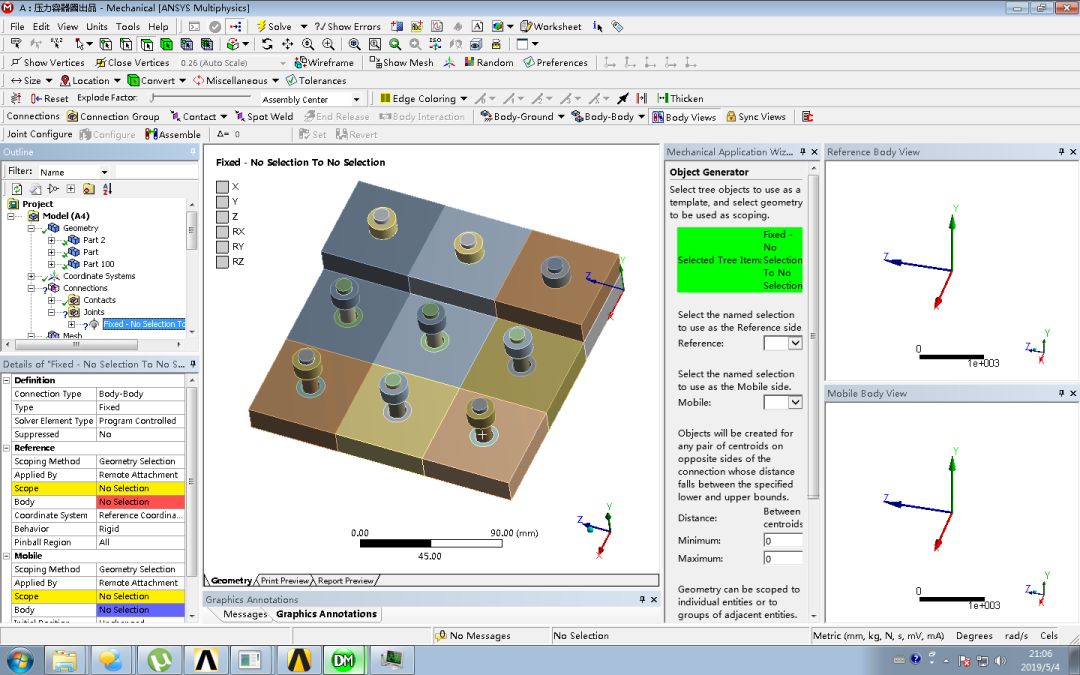The width and height of the screenshot is (1080, 675).
Task: Toggle Wireframe view mode
Action: point(325,62)
